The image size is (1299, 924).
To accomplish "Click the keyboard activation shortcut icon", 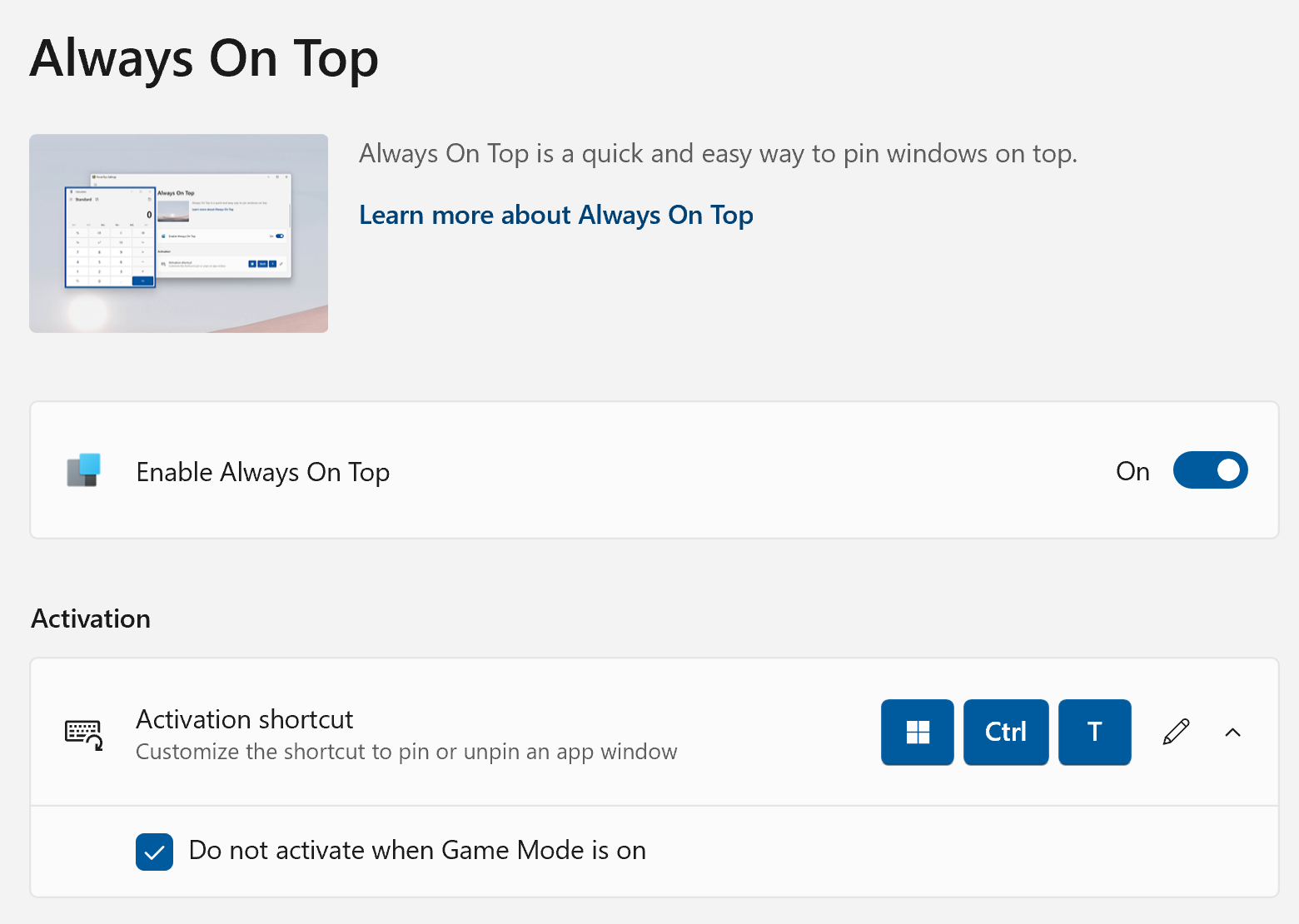I will 84,734.
